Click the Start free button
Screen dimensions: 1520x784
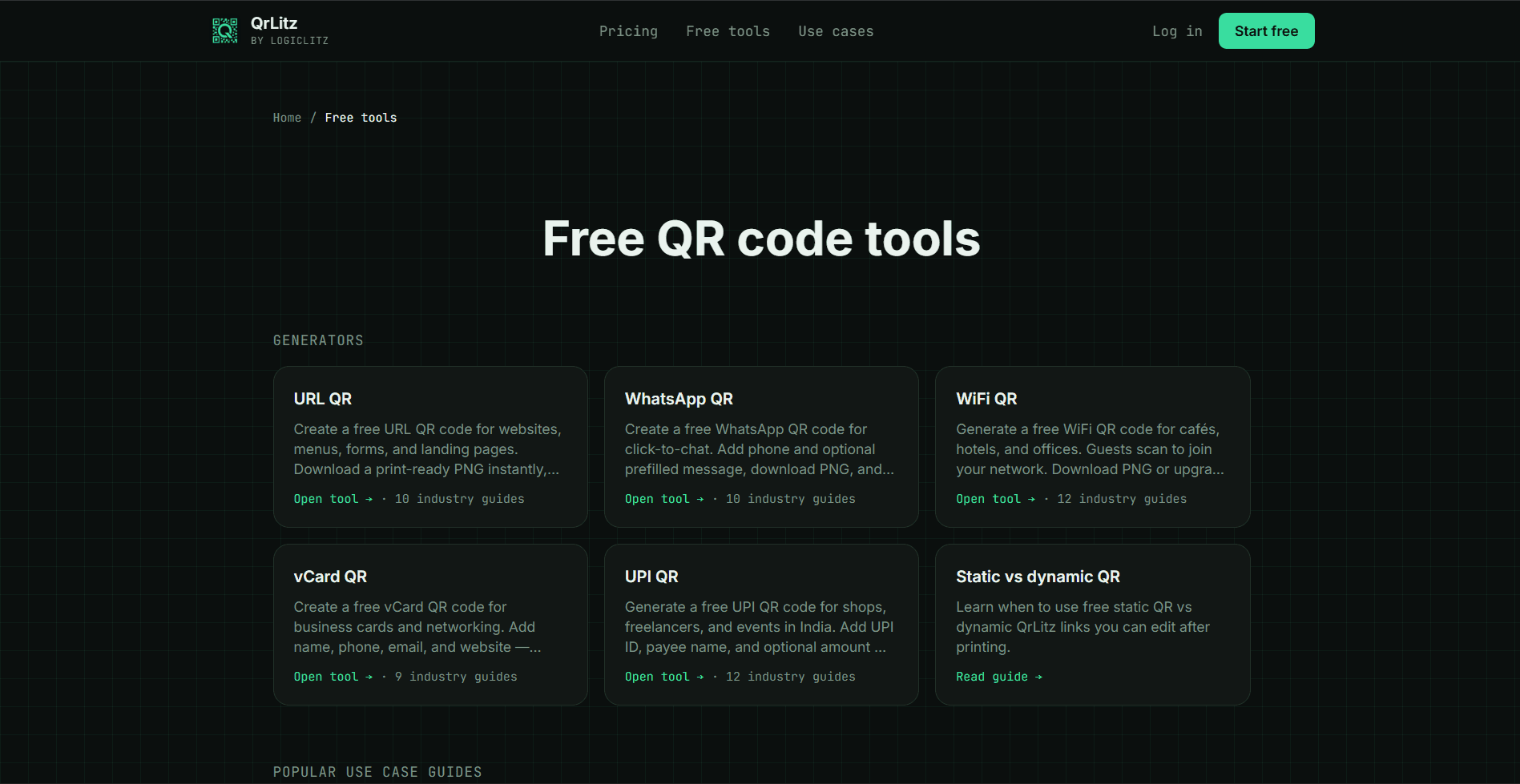click(x=1266, y=31)
